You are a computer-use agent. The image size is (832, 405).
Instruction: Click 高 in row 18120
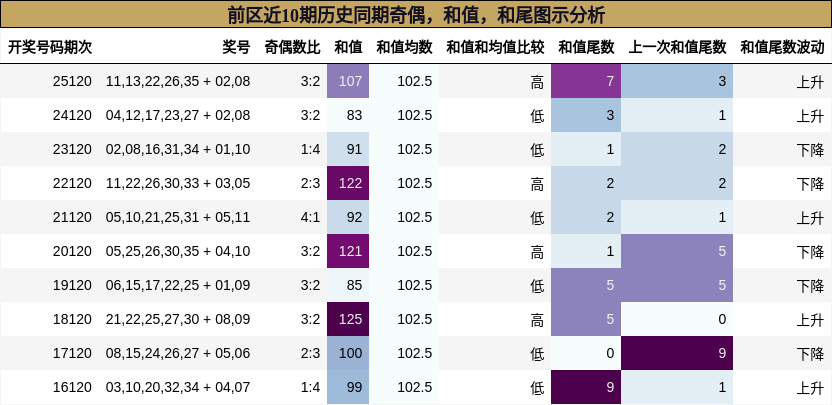[538, 319]
